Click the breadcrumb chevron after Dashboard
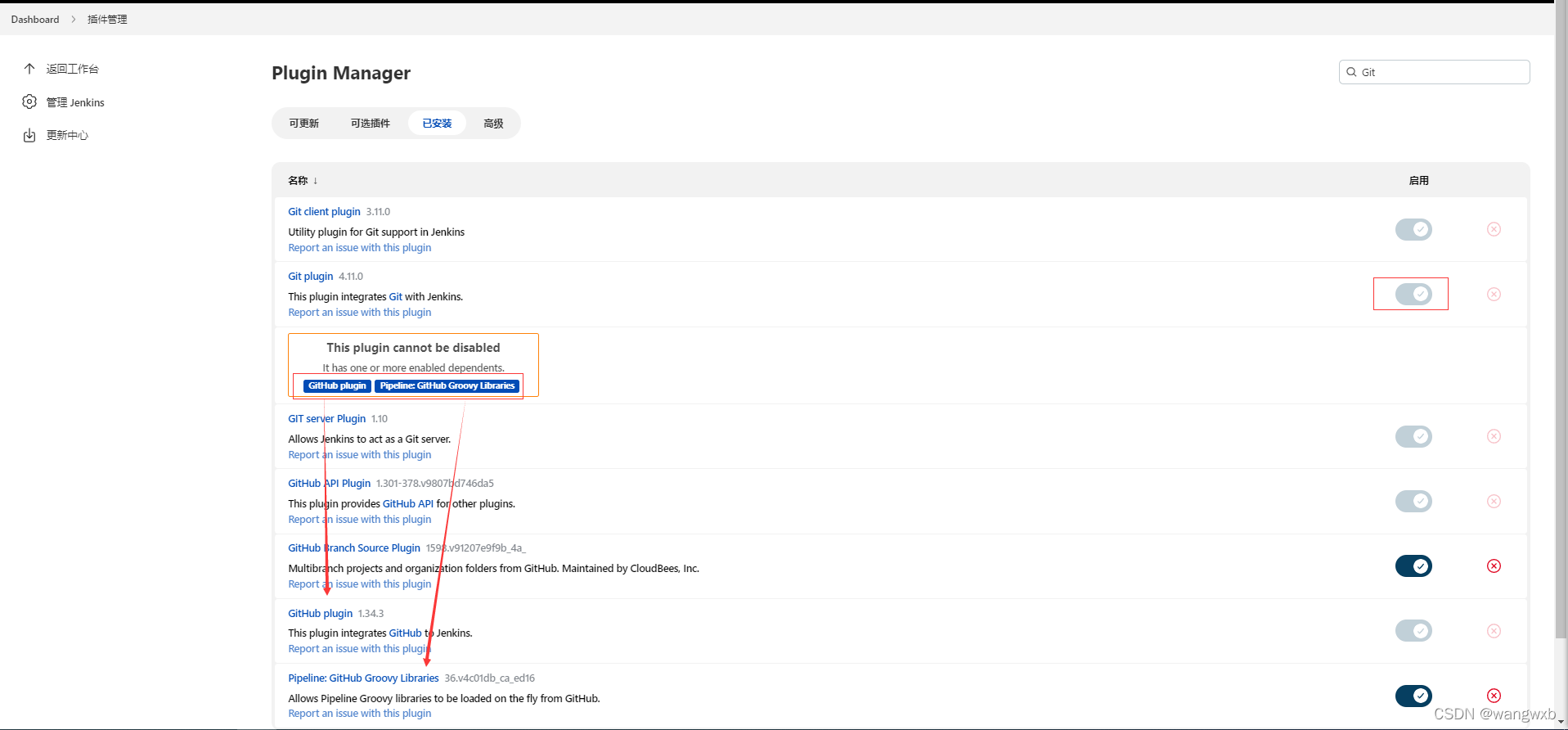This screenshot has height=730, width=1568. pos(73,19)
